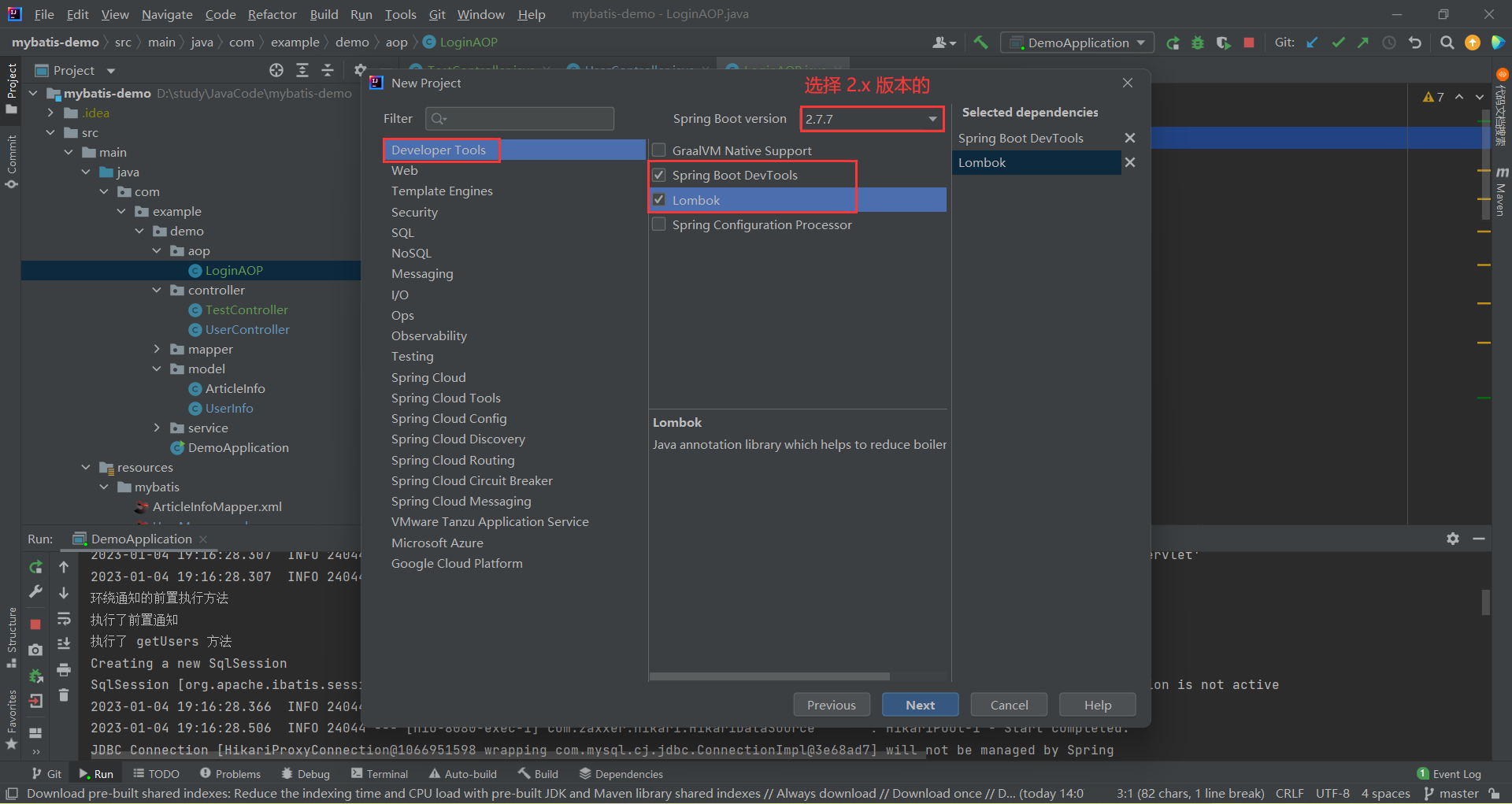Open UserController in project tree
This screenshot has height=804, width=1512.
pyautogui.click(x=247, y=329)
